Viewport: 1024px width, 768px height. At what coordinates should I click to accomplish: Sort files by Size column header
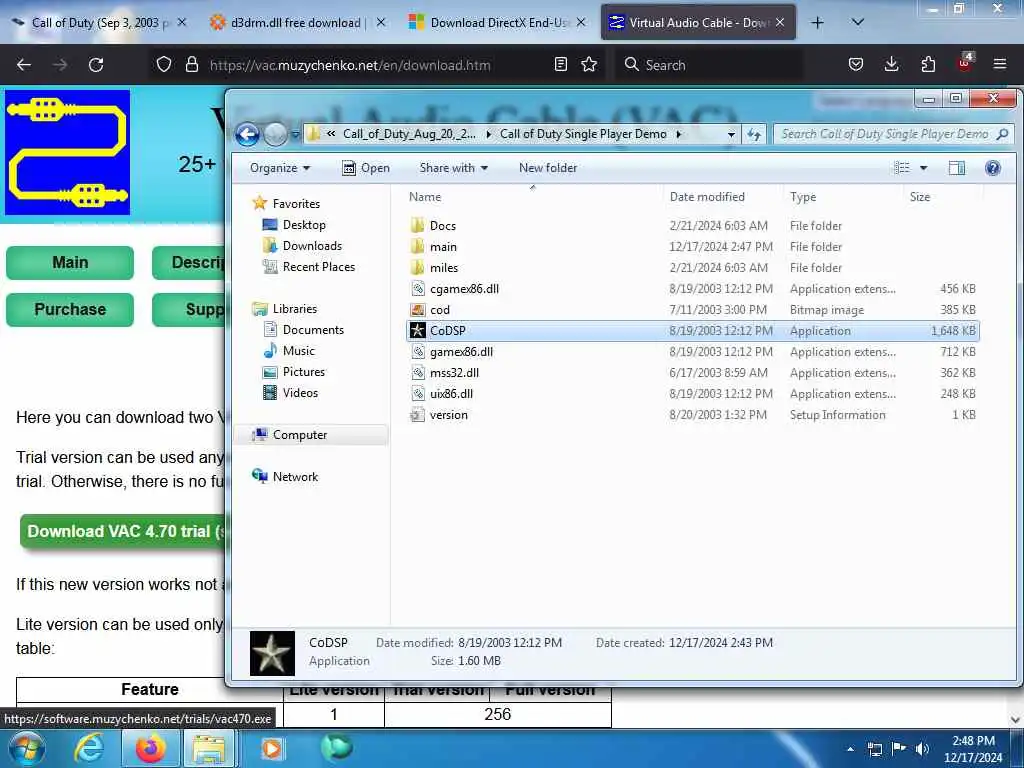click(x=942, y=197)
